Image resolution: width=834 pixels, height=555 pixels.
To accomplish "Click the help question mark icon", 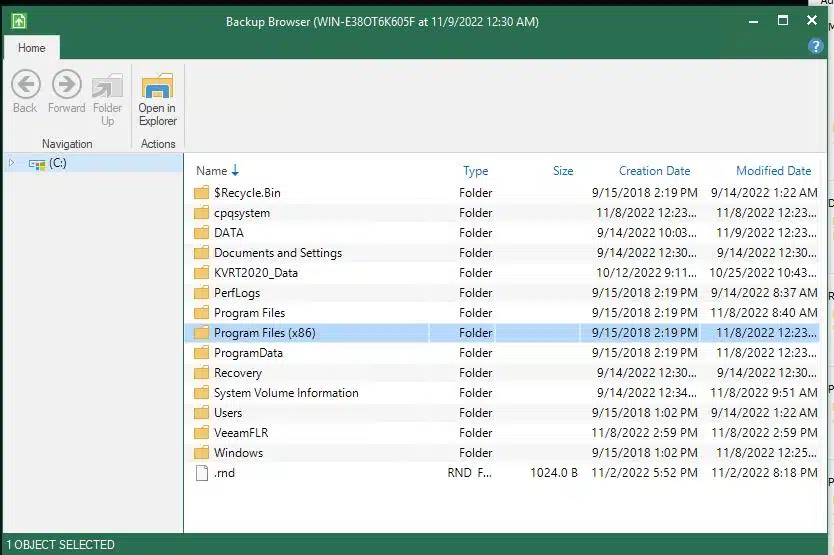I will 815,46.
